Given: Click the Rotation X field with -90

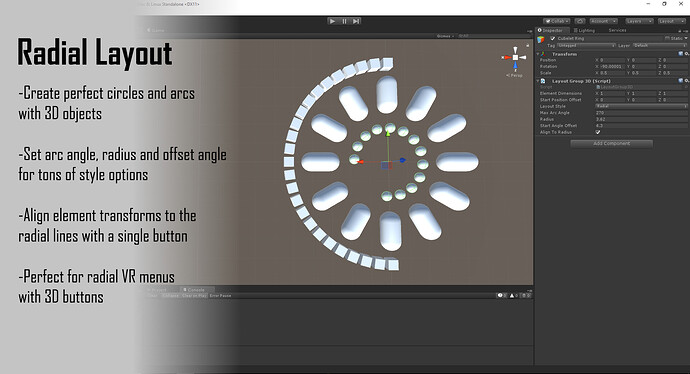Looking at the screenshot, I should (x=612, y=66).
